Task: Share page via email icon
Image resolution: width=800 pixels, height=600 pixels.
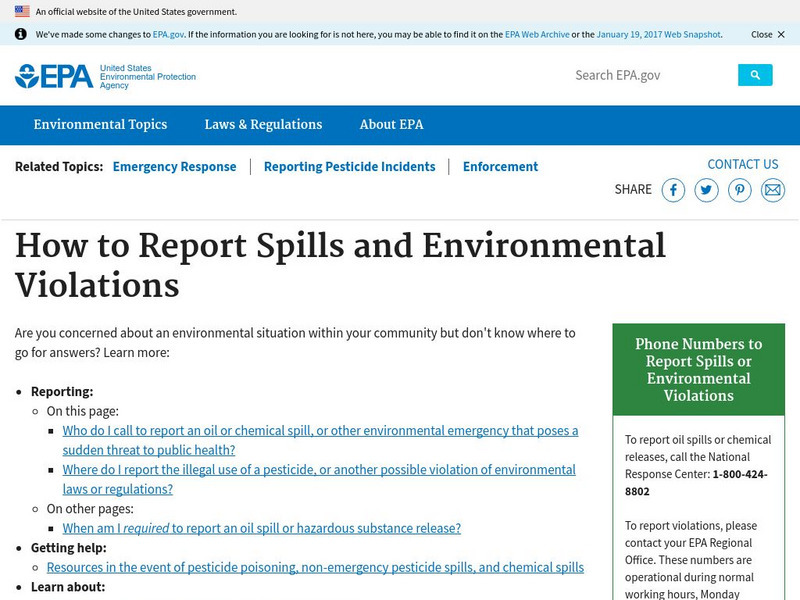Action: pos(772,190)
